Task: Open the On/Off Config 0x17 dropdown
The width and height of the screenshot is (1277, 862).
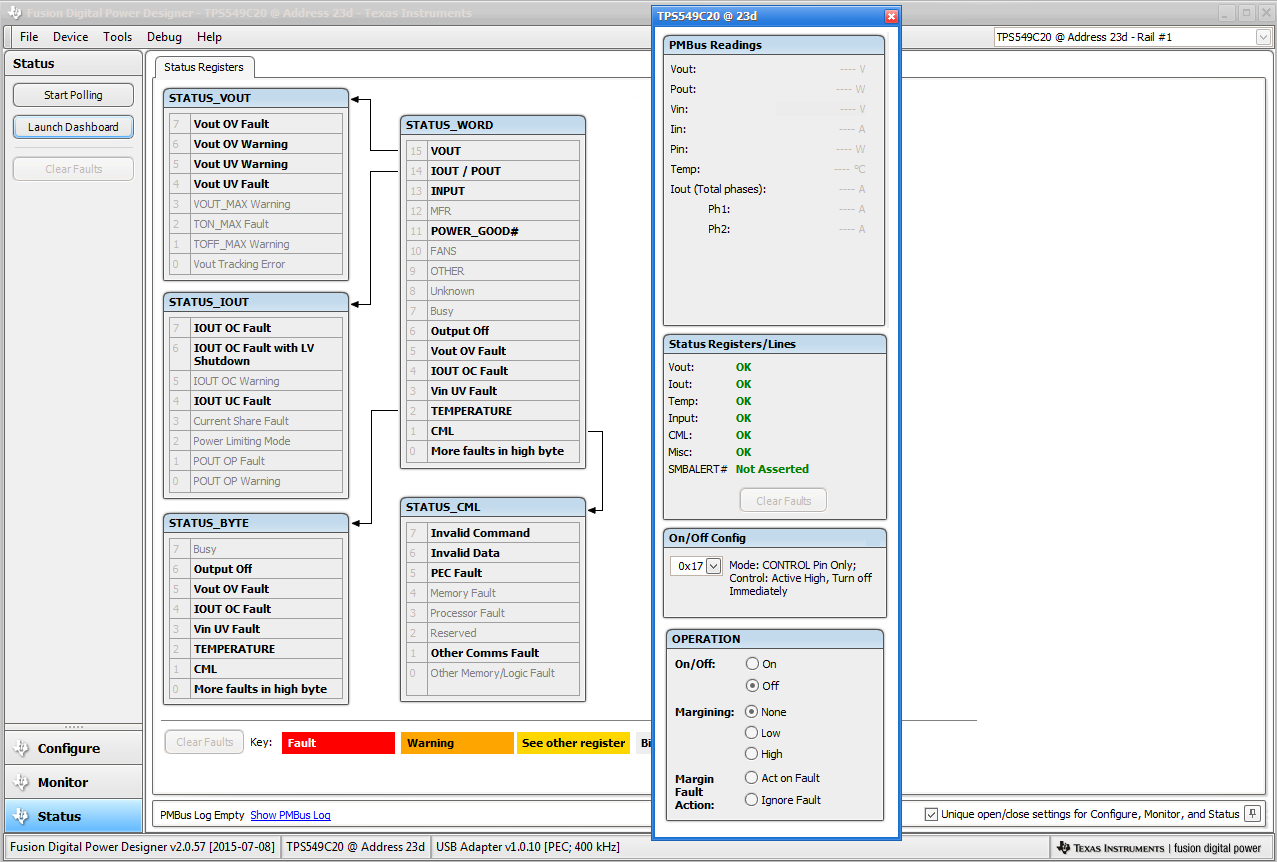Action: [713, 566]
